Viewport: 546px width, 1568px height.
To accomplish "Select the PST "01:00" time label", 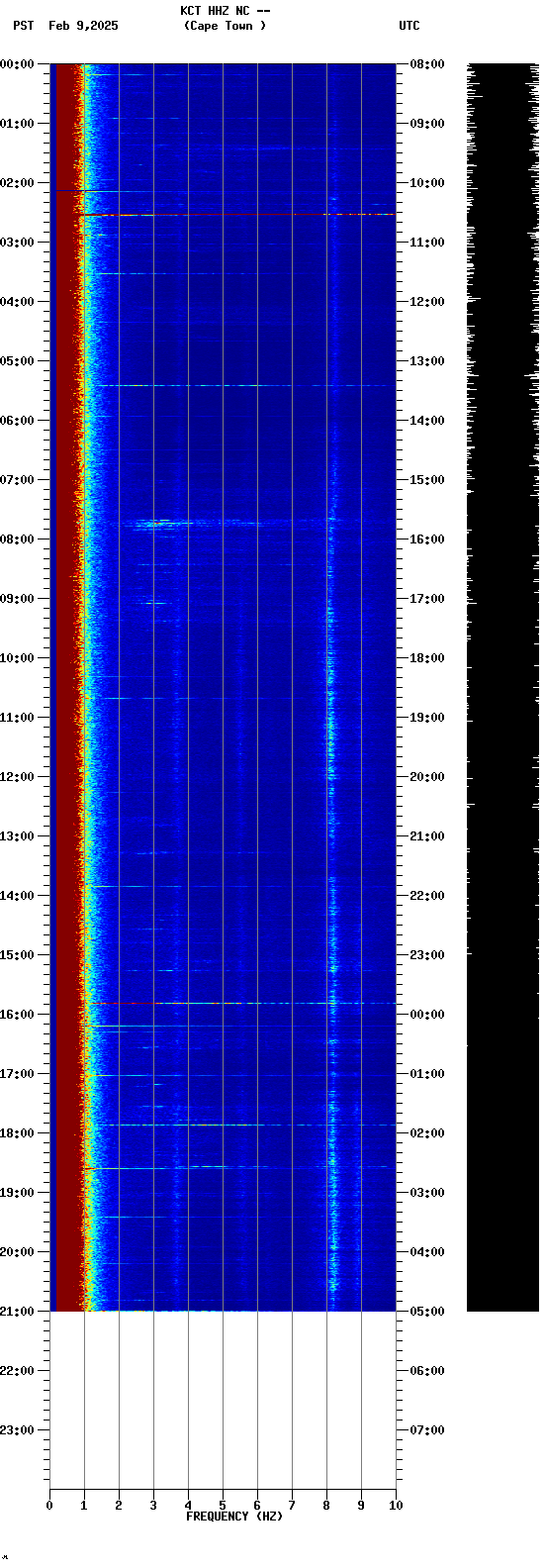I will (18, 124).
